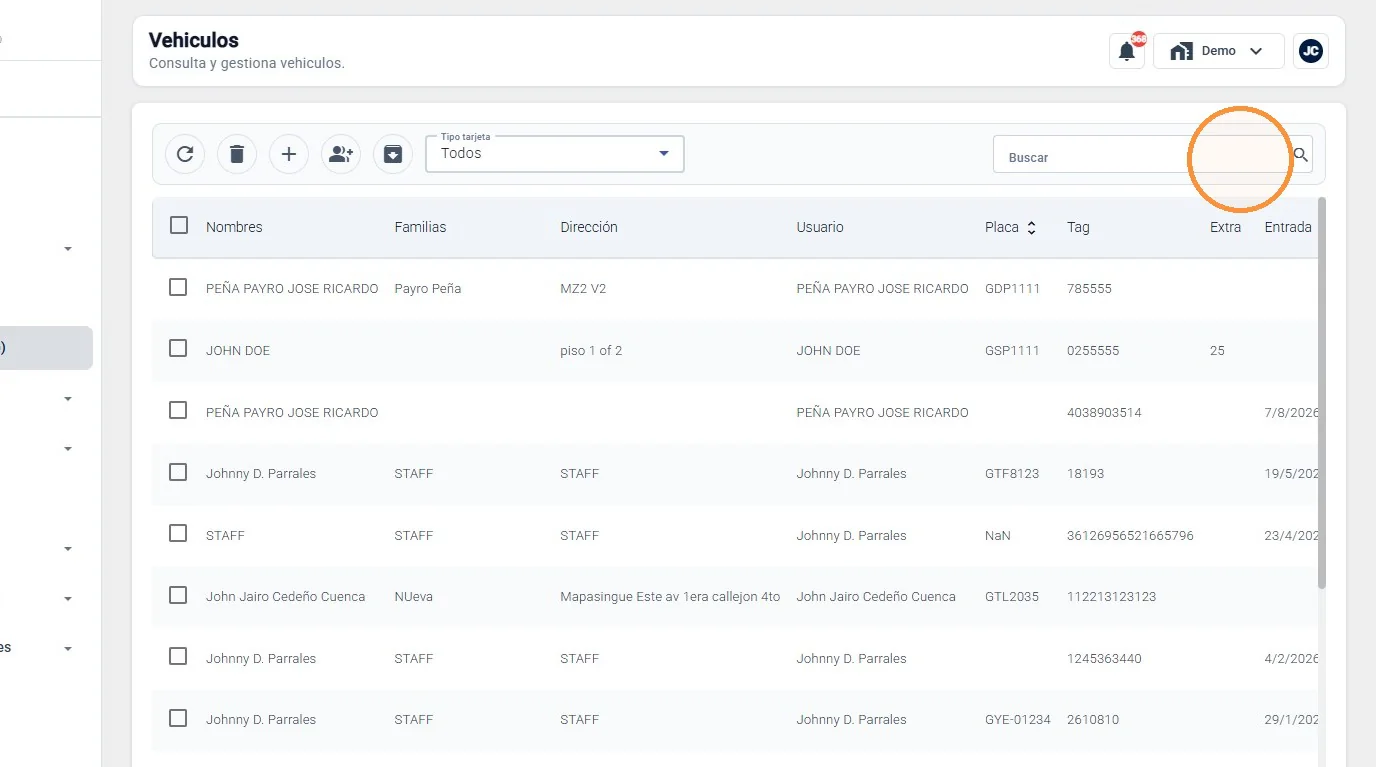Click the plate 'GTL2035'
Viewport: 1376px width, 767px height.
tap(1012, 597)
